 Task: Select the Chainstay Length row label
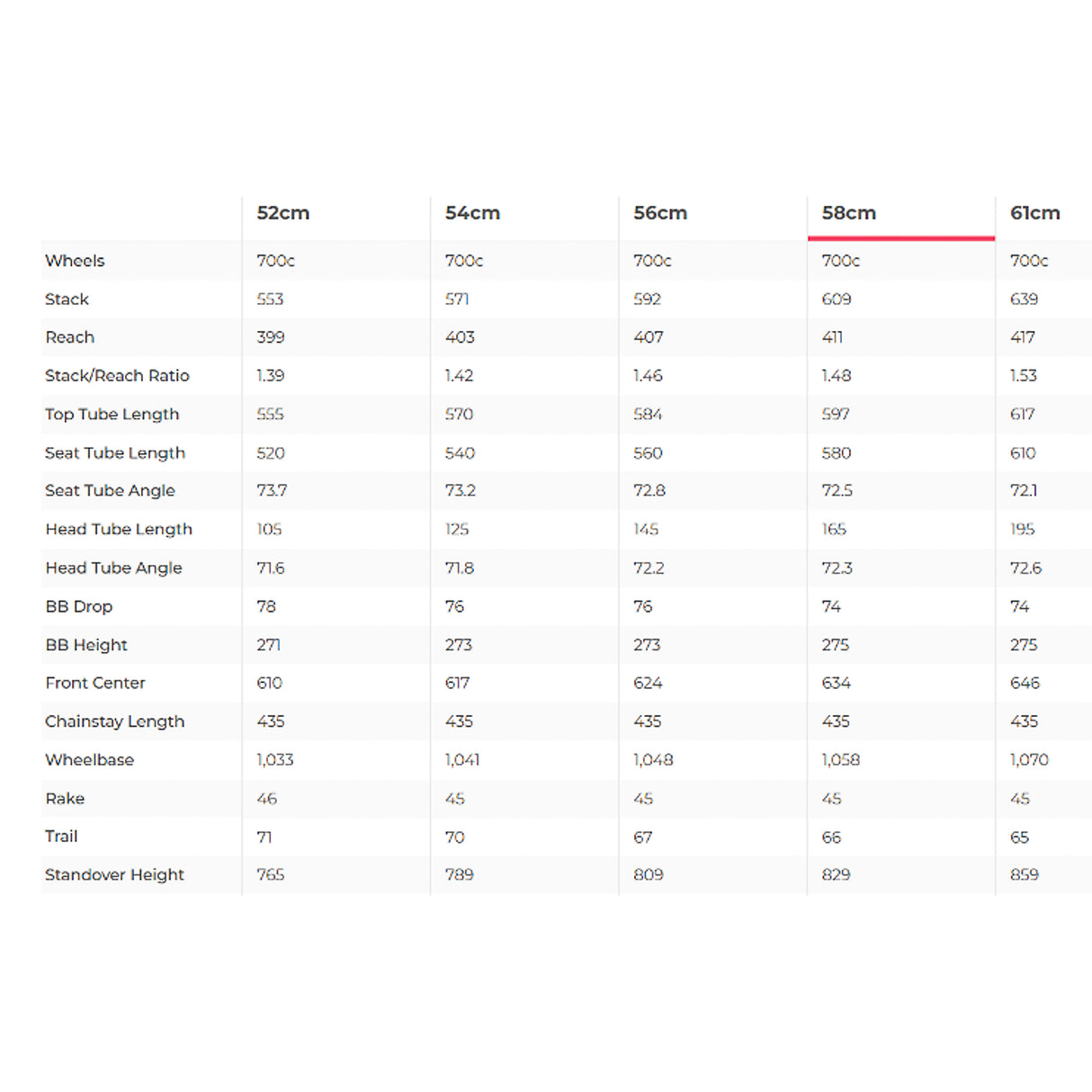(x=114, y=722)
